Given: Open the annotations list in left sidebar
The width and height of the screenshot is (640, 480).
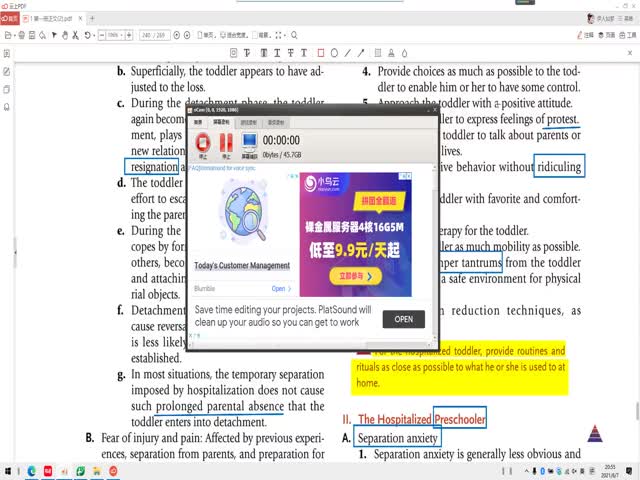Looking at the screenshot, I should (7, 71).
